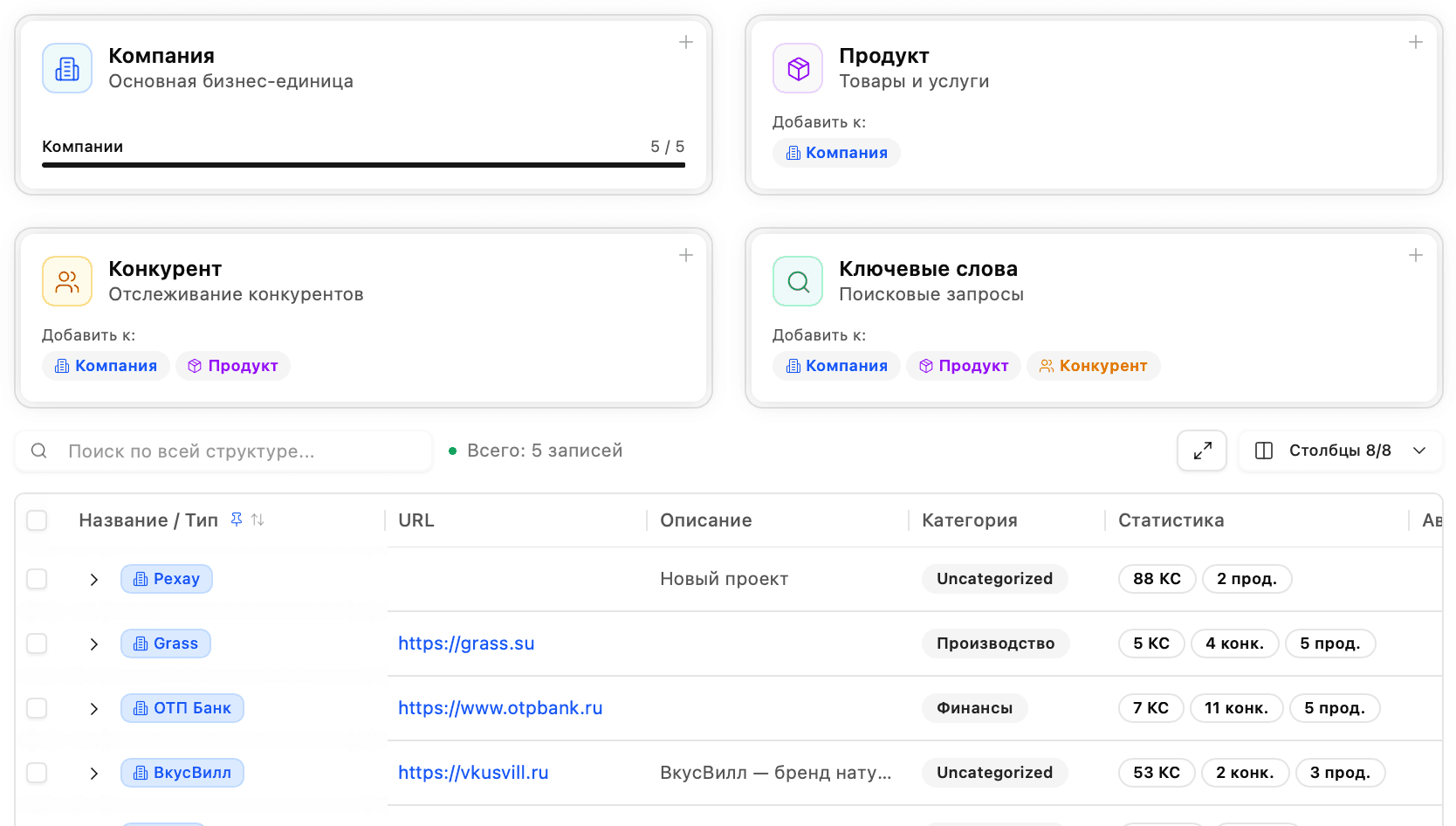
Task: Open the Столбцы 8/8 dropdown
Action: click(x=1340, y=451)
